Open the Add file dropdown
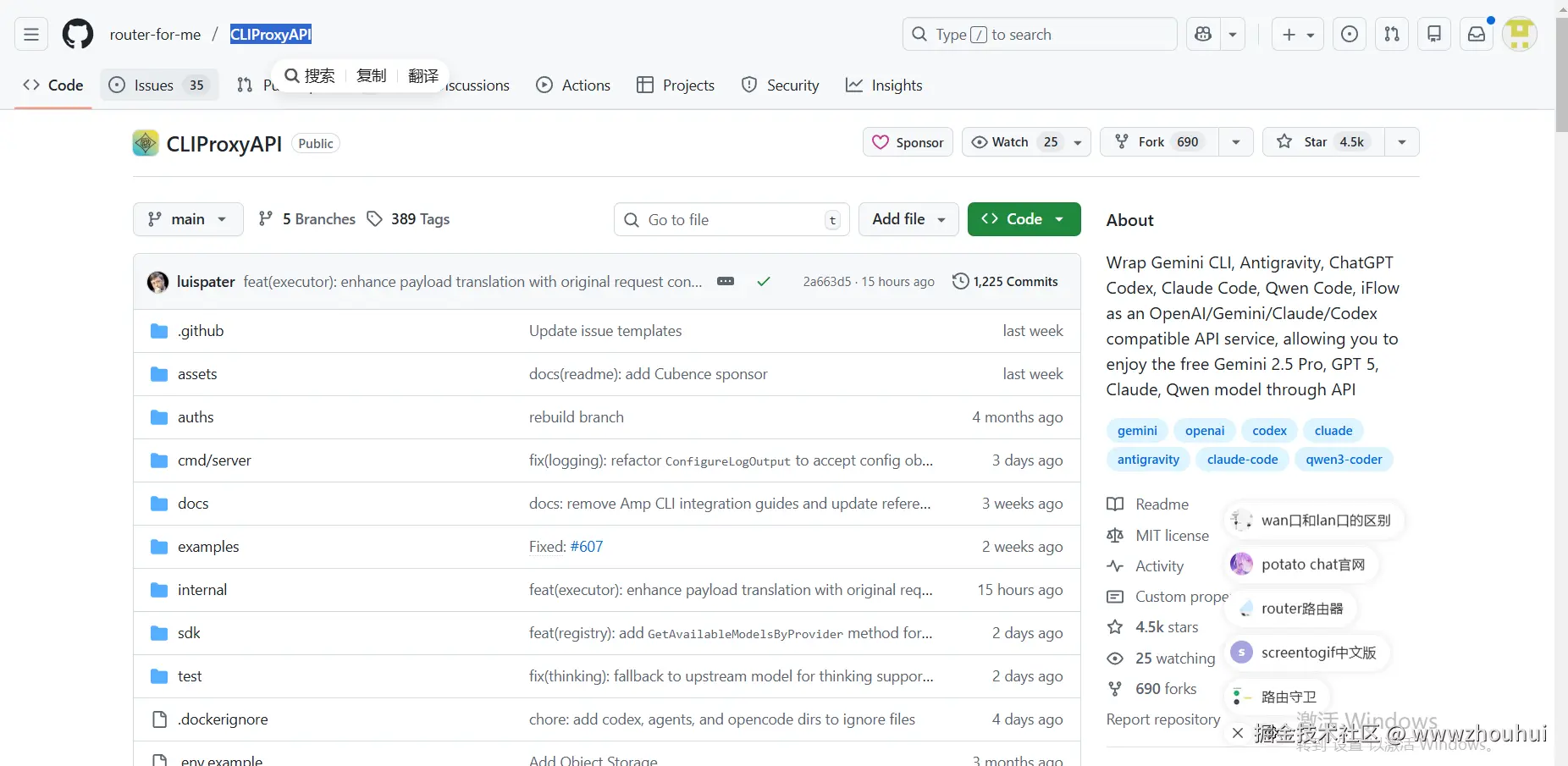 click(908, 219)
